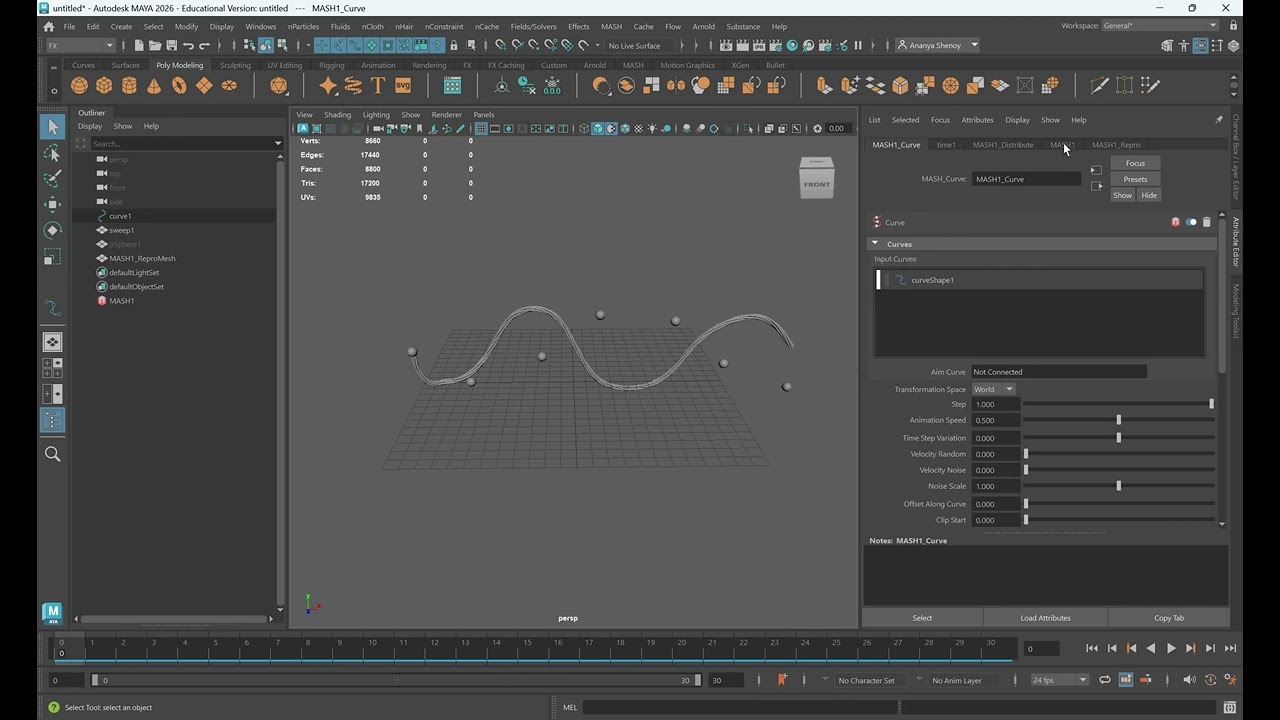Create a polygon disc from the shelf
Image resolution: width=1280 pixels, height=720 pixels.
(229, 86)
